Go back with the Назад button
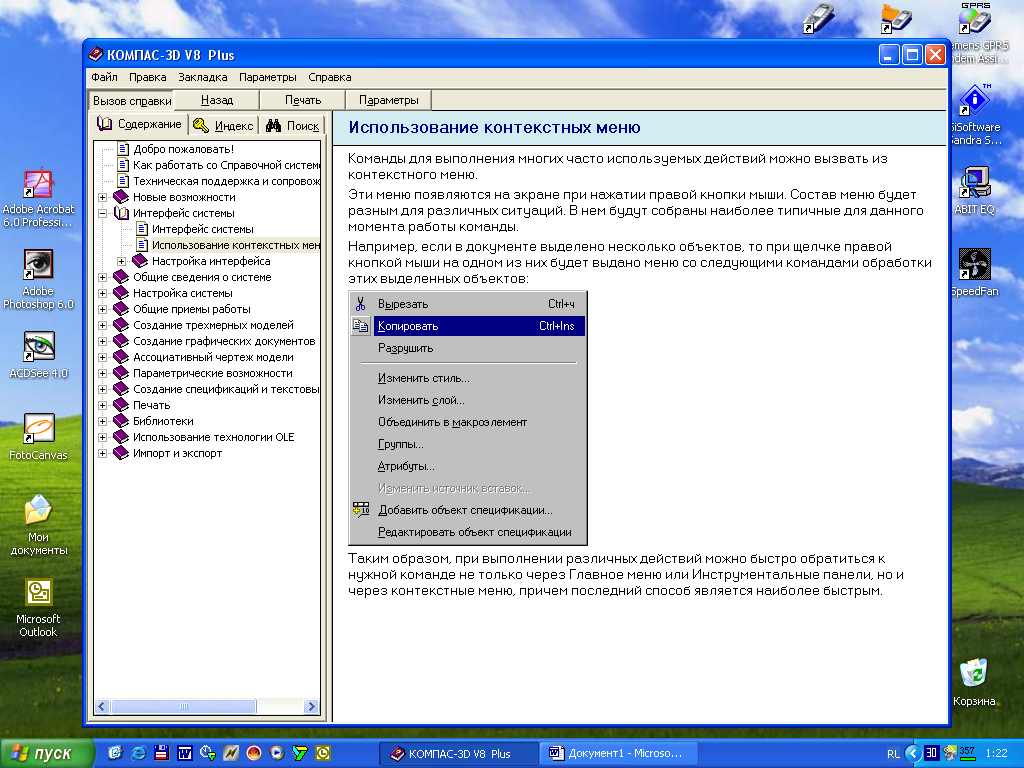This screenshot has width=1024, height=768. point(217,100)
